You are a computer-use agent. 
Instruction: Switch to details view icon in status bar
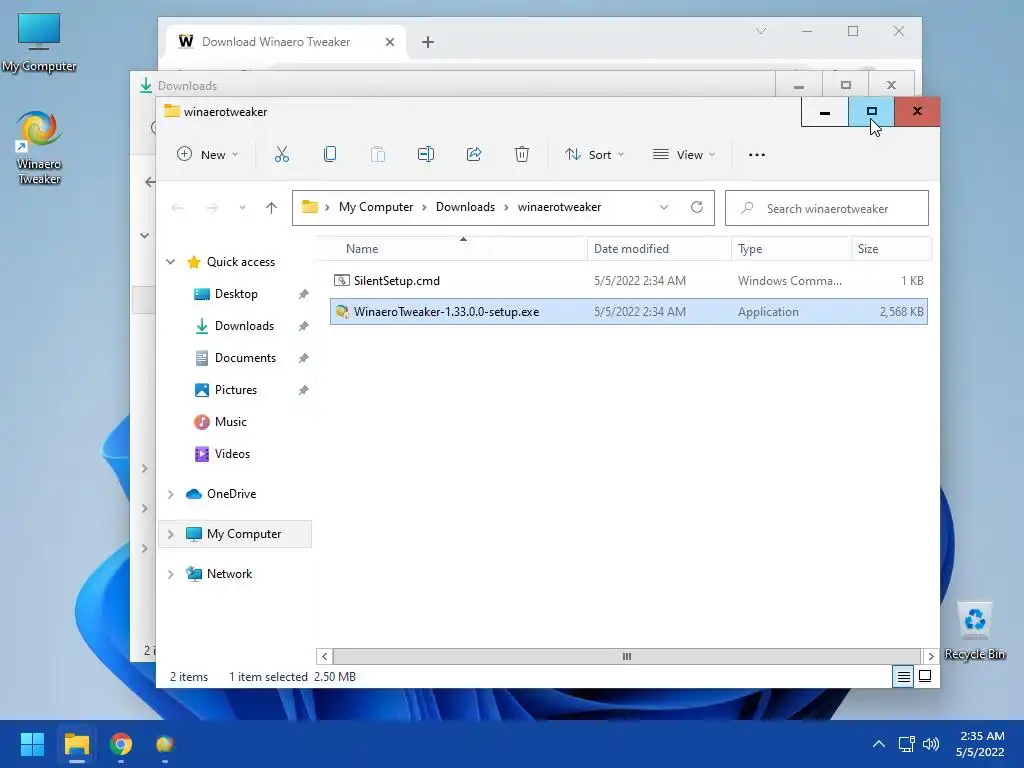click(903, 677)
